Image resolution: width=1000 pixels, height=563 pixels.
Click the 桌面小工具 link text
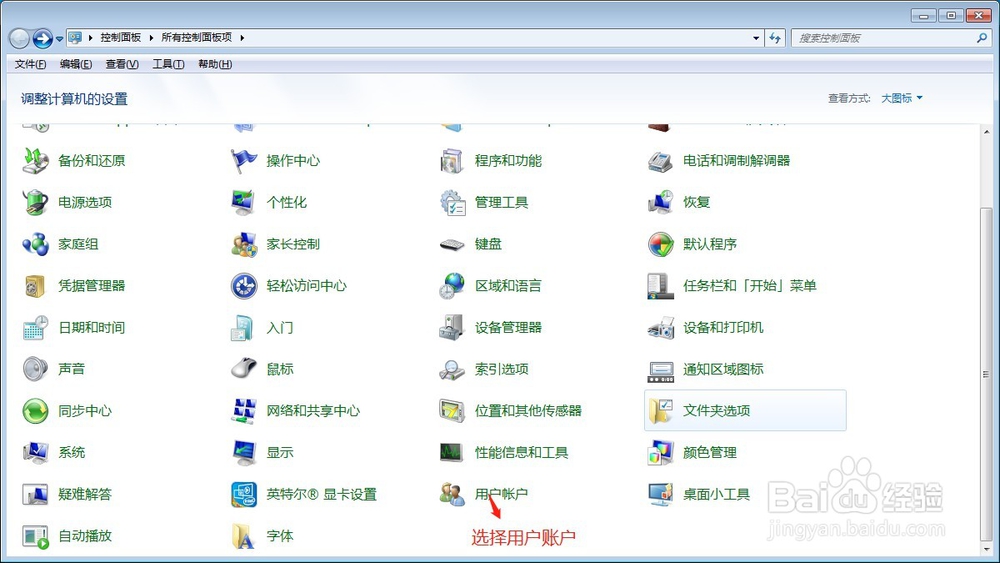[716, 494]
